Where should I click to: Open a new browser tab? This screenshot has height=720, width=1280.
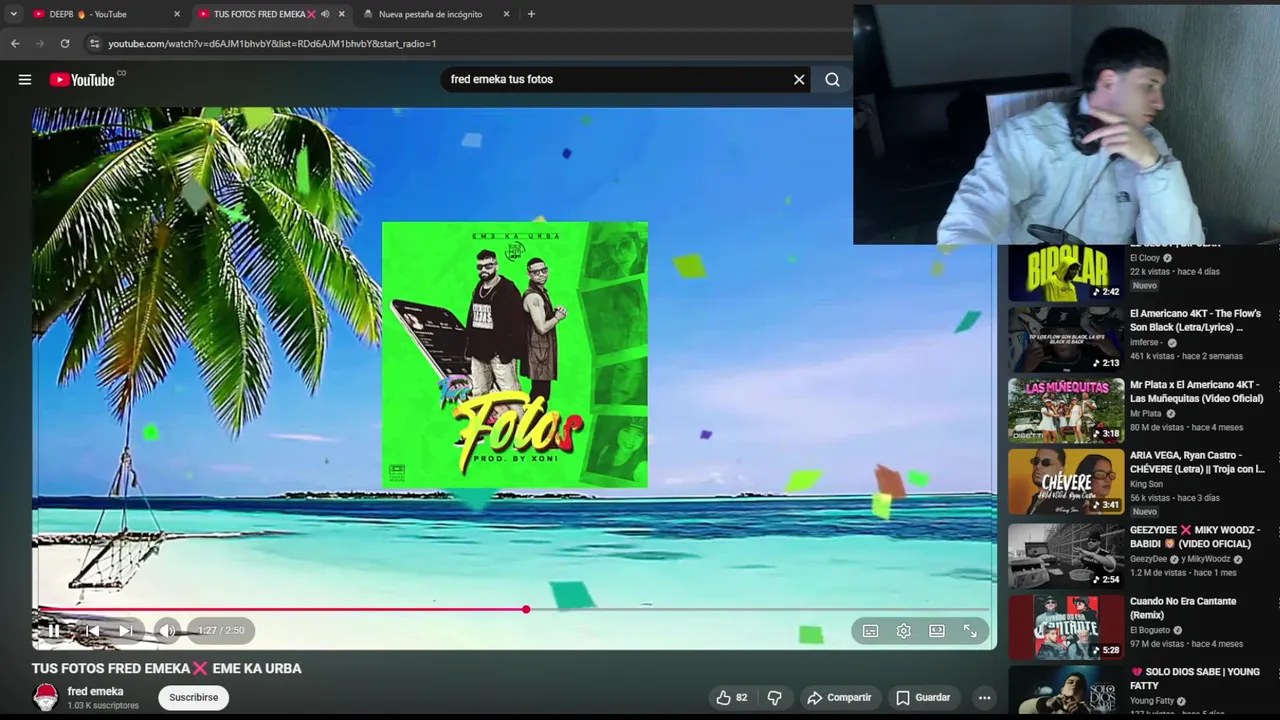(x=531, y=14)
